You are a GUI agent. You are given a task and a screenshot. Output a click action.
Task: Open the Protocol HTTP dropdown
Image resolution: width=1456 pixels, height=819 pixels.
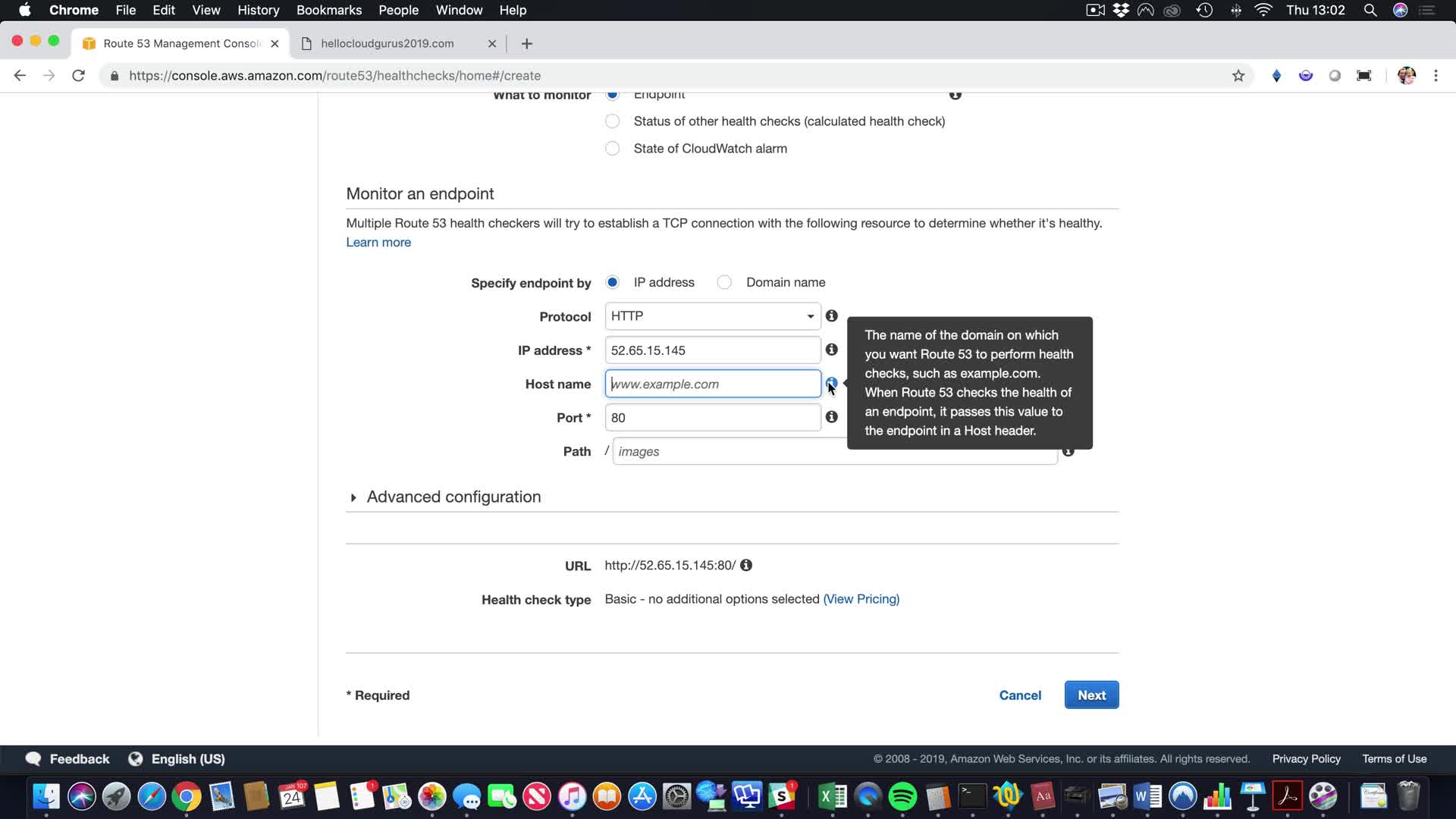click(x=712, y=316)
